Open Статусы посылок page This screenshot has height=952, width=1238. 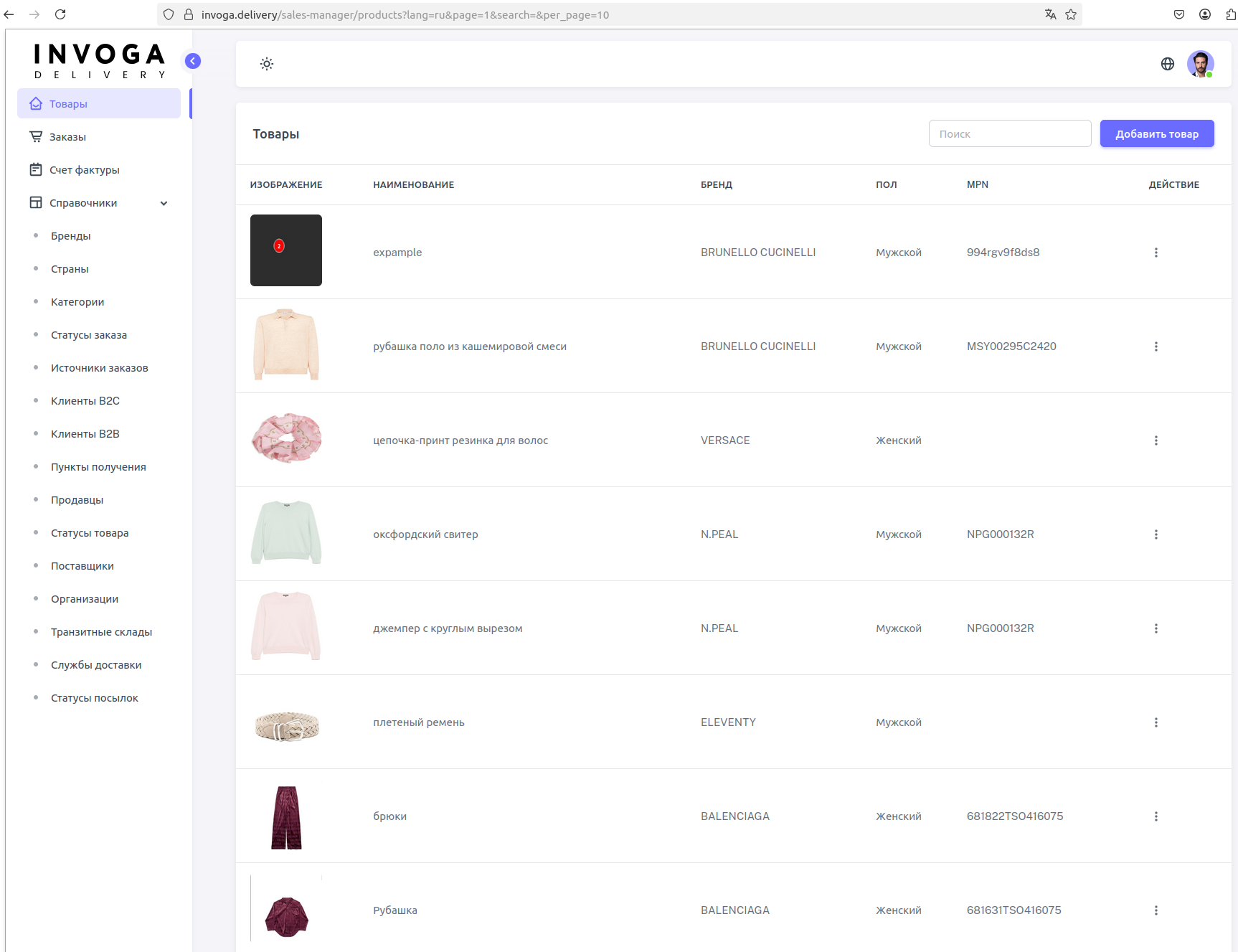tap(95, 698)
